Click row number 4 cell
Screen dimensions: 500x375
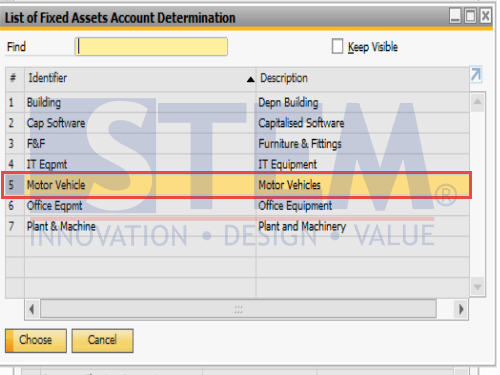(15, 164)
